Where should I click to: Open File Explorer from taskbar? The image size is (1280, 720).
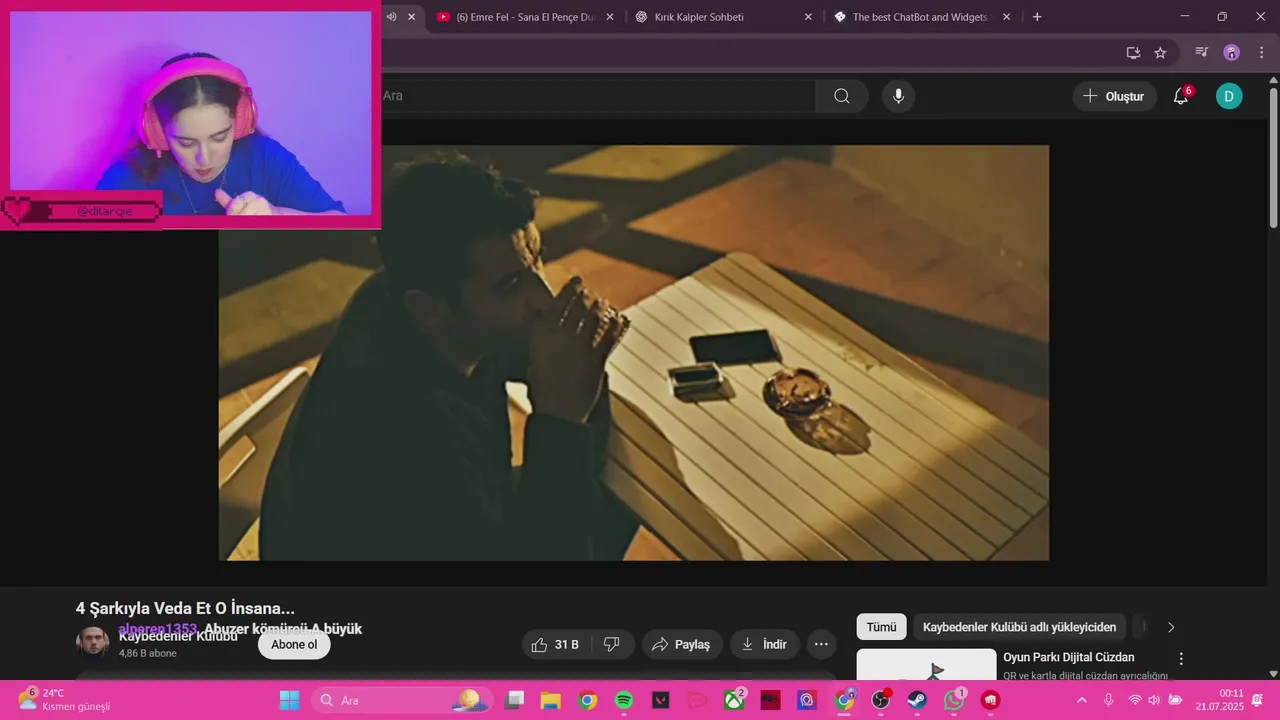pos(550,700)
